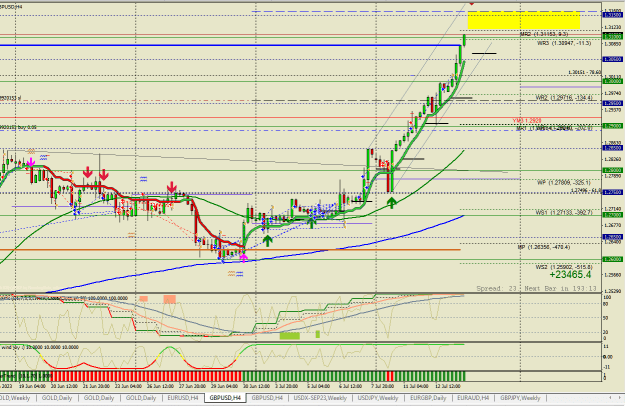Click the 1.29000 green price tag
This screenshot has width=625, height=406.
pos(612,126)
